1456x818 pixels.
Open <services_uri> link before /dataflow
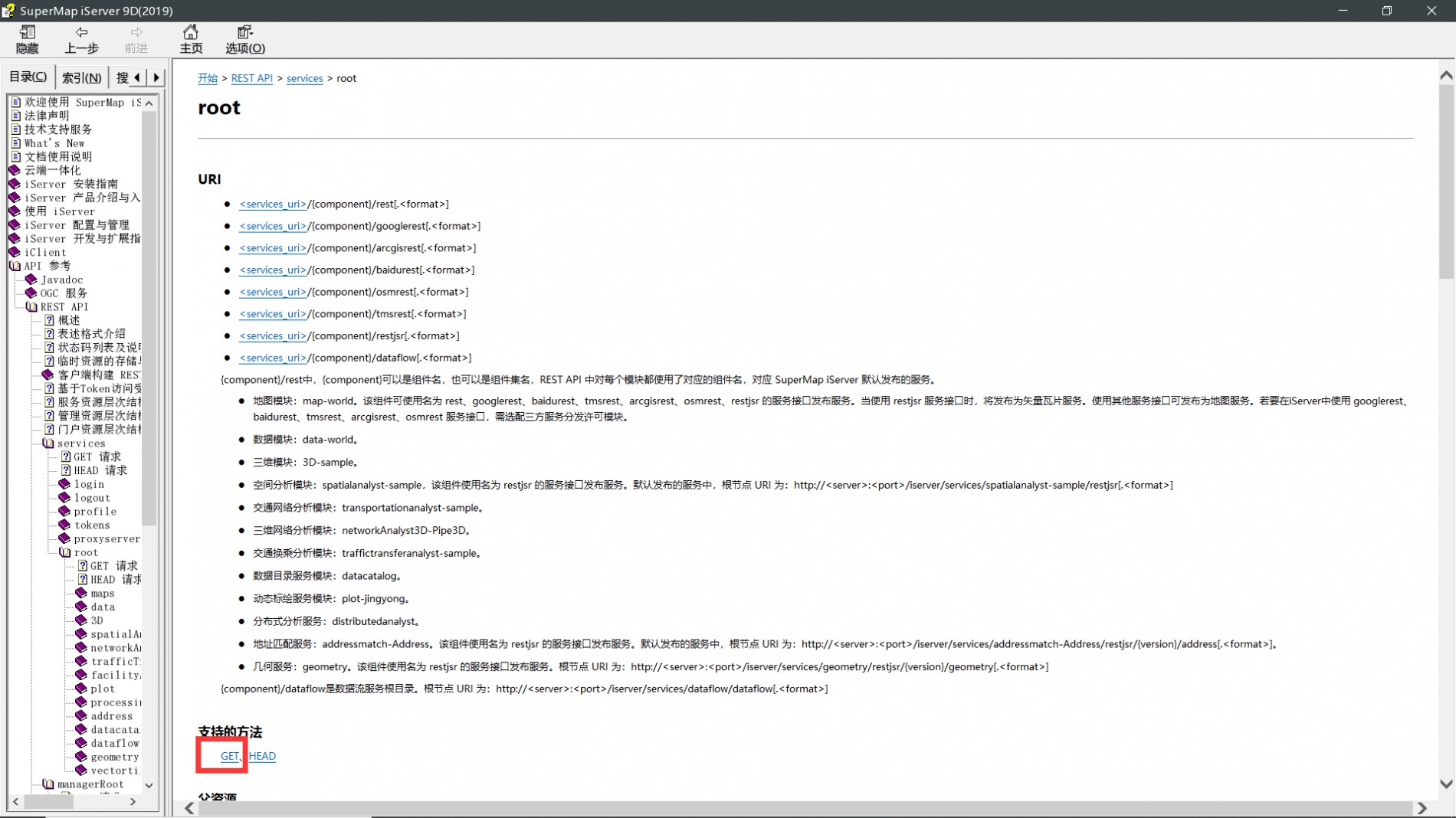(273, 358)
